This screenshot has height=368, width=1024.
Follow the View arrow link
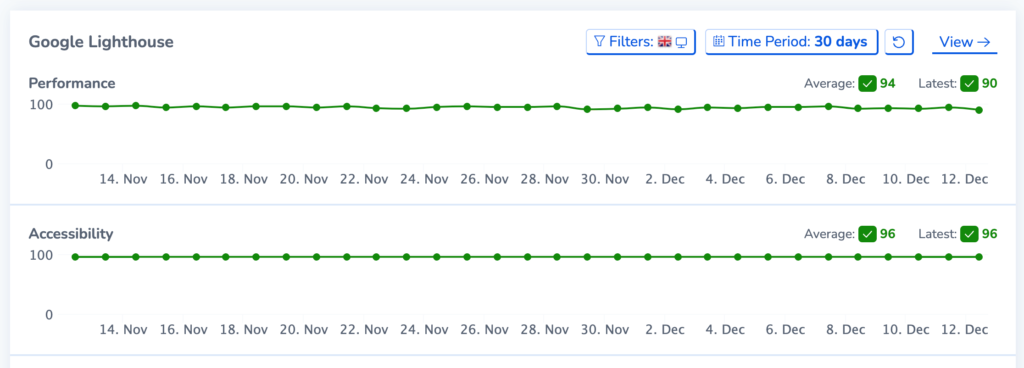[965, 42]
